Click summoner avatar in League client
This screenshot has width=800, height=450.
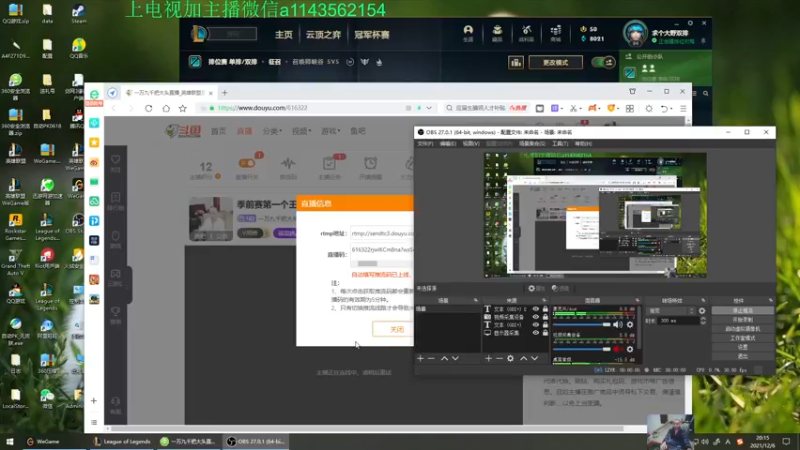click(x=635, y=33)
